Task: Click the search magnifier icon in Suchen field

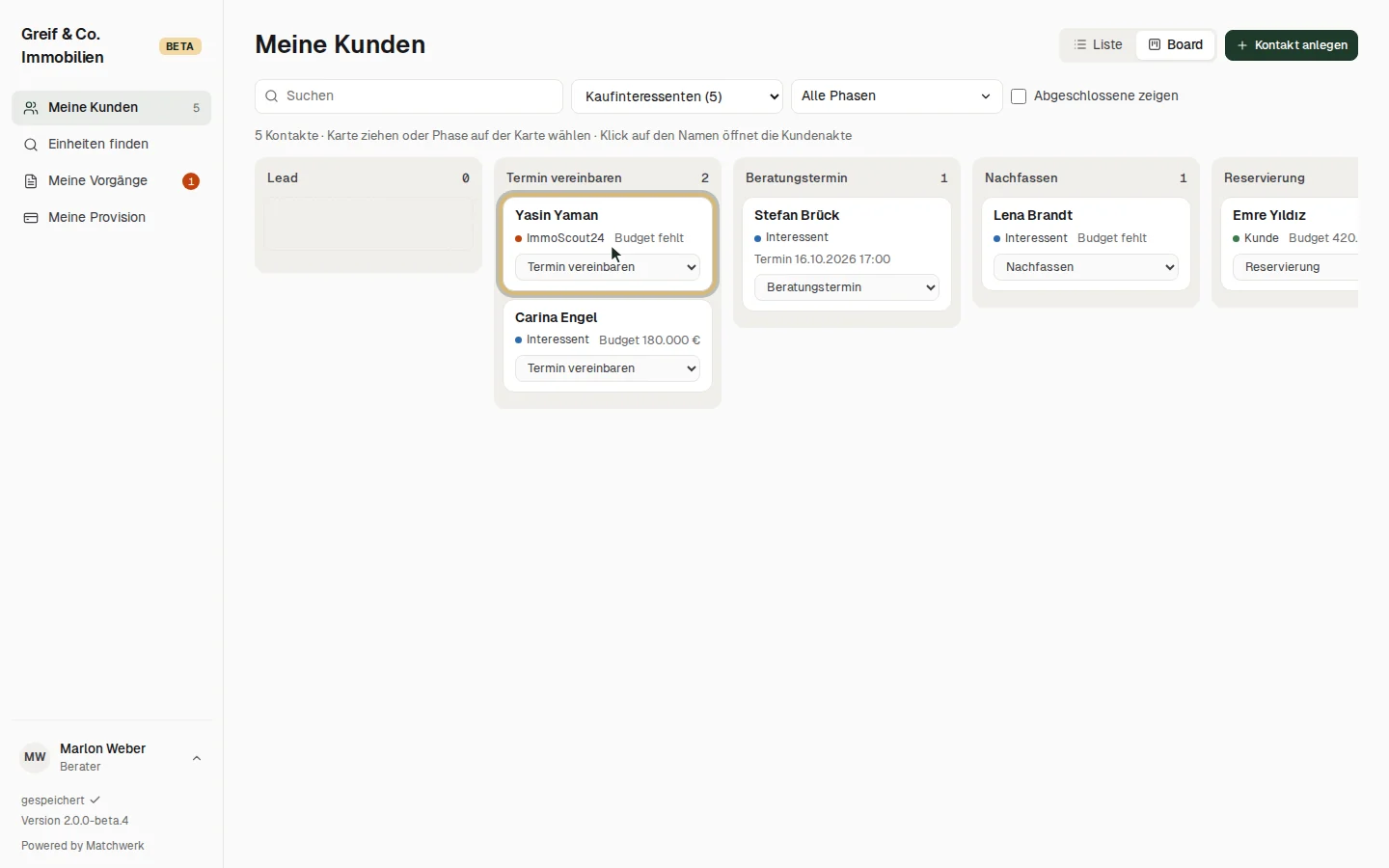Action: tap(272, 96)
